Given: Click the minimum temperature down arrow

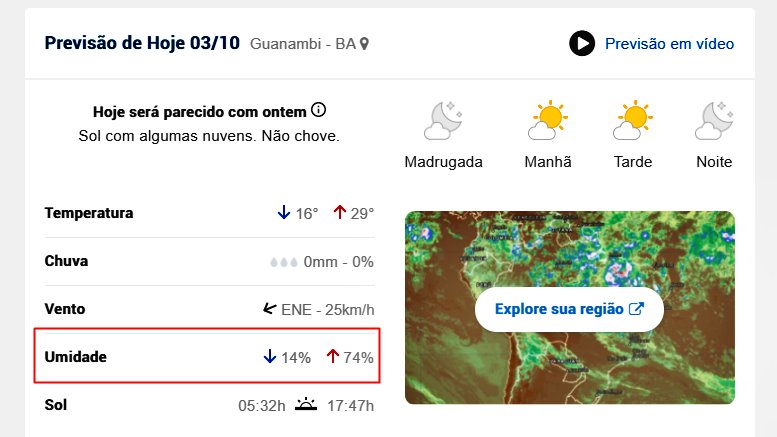Looking at the screenshot, I should click(284, 213).
